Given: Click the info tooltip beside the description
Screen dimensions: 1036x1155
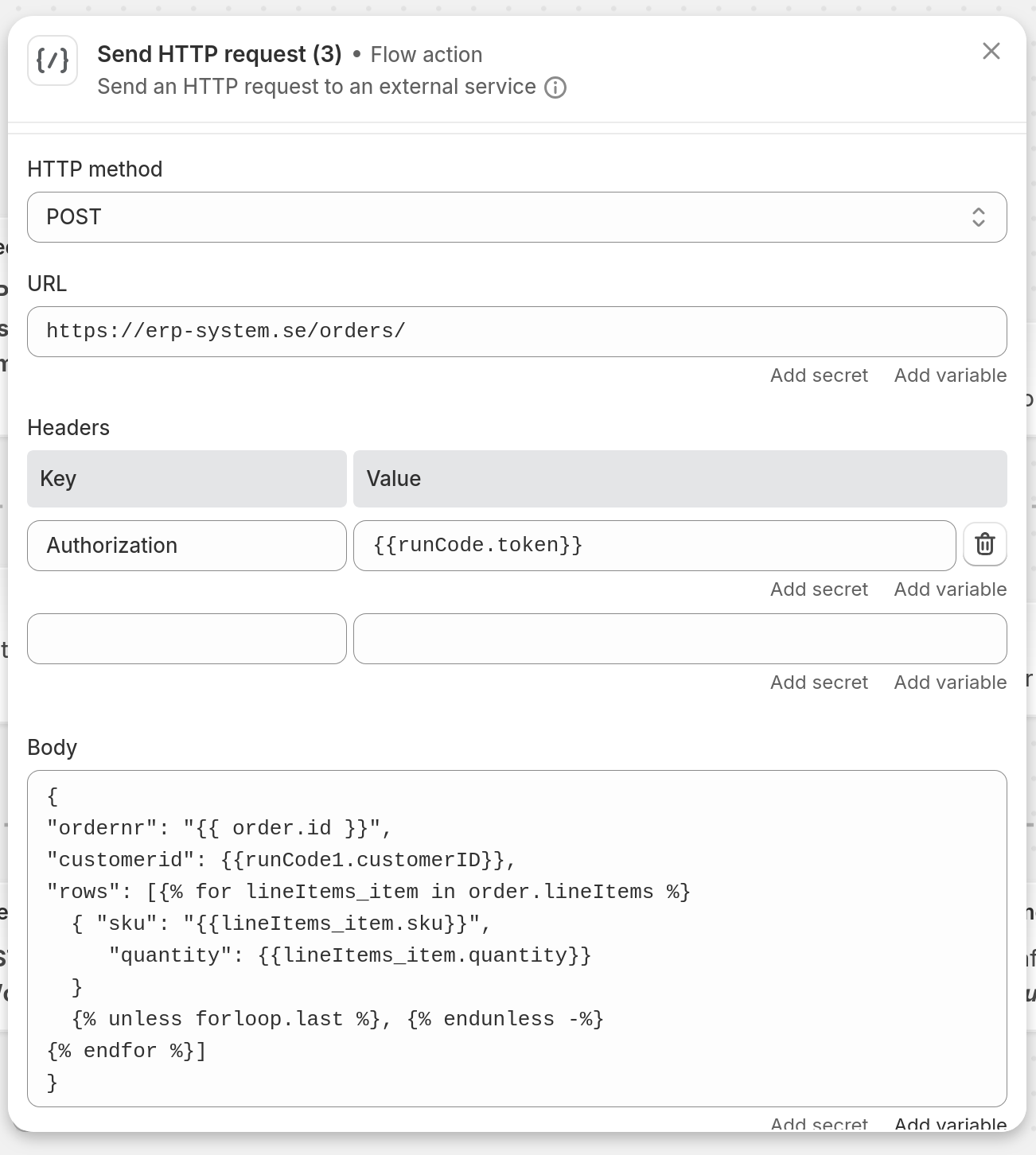Looking at the screenshot, I should coord(556,87).
